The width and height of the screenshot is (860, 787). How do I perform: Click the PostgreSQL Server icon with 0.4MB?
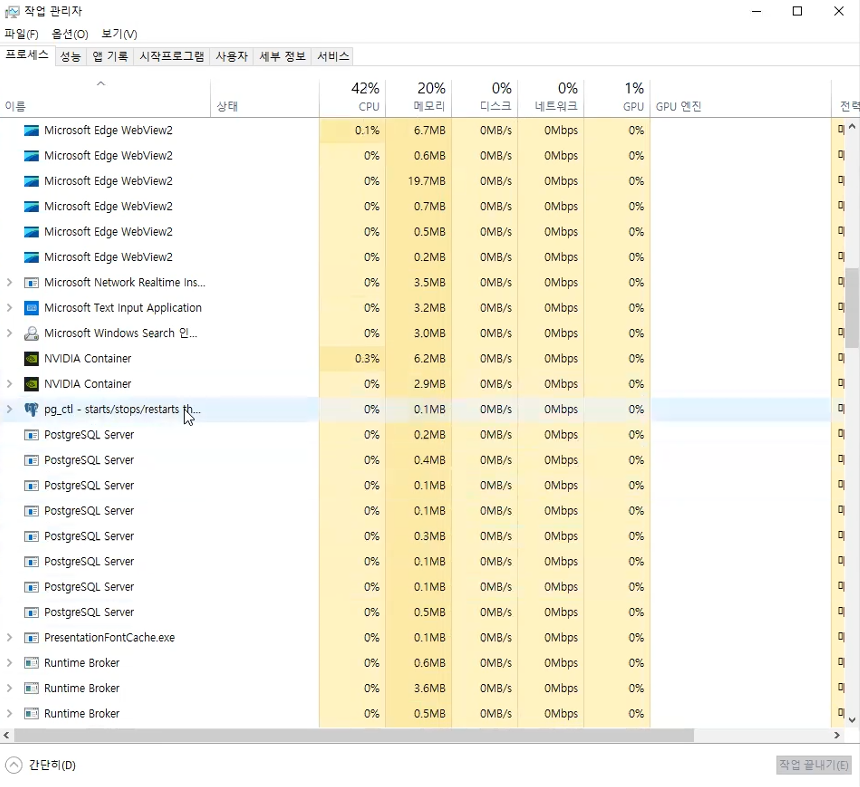(31, 460)
